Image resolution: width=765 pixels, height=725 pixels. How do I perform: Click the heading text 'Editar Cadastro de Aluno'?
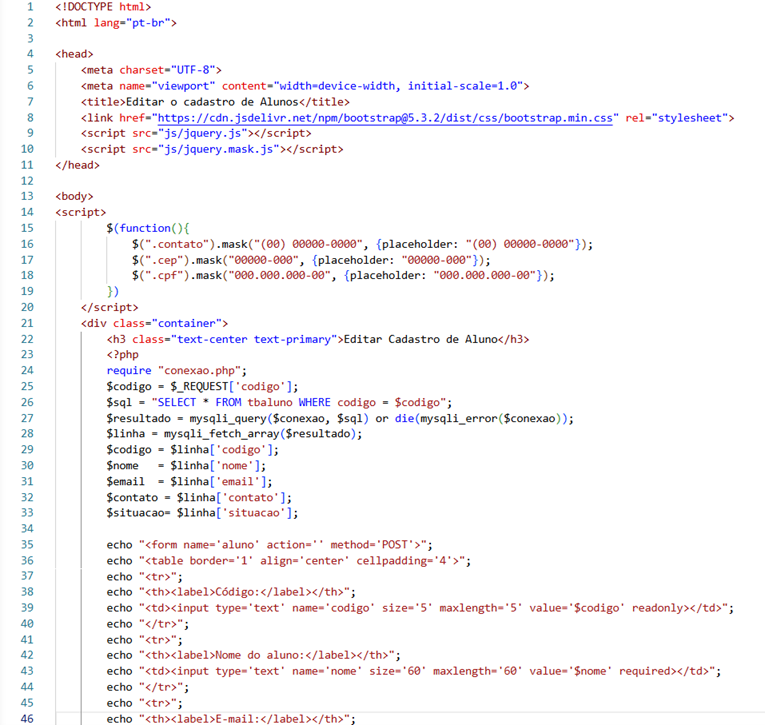click(421, 339)
